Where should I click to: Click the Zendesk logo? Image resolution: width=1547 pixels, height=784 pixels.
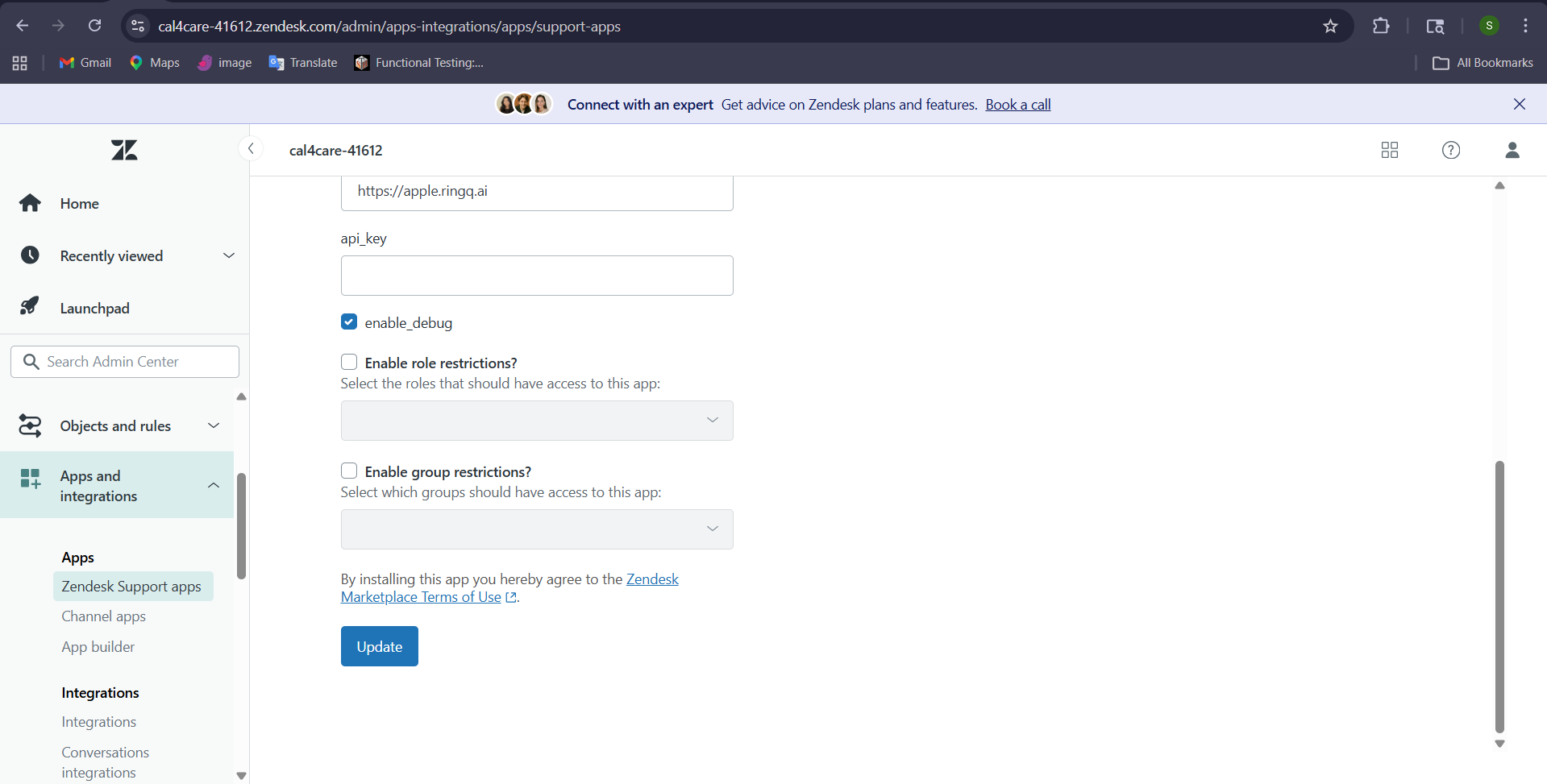124,150
